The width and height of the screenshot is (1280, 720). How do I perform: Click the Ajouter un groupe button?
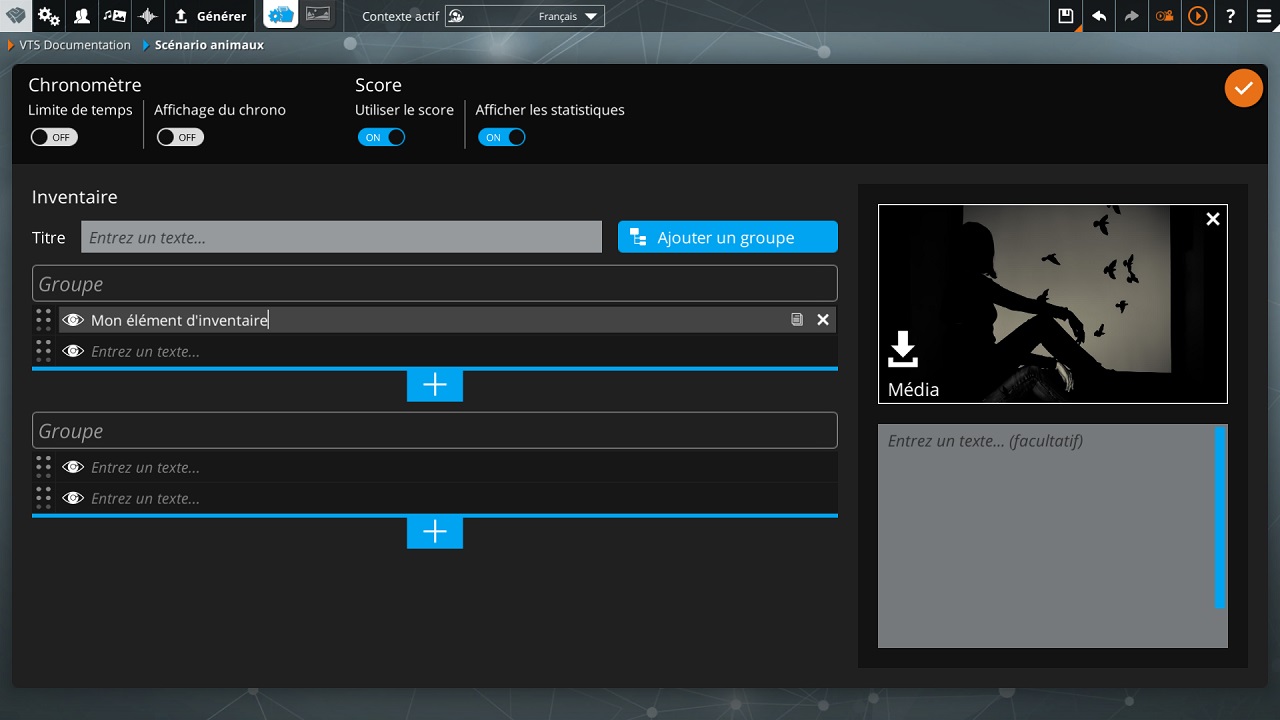(728, 237)
